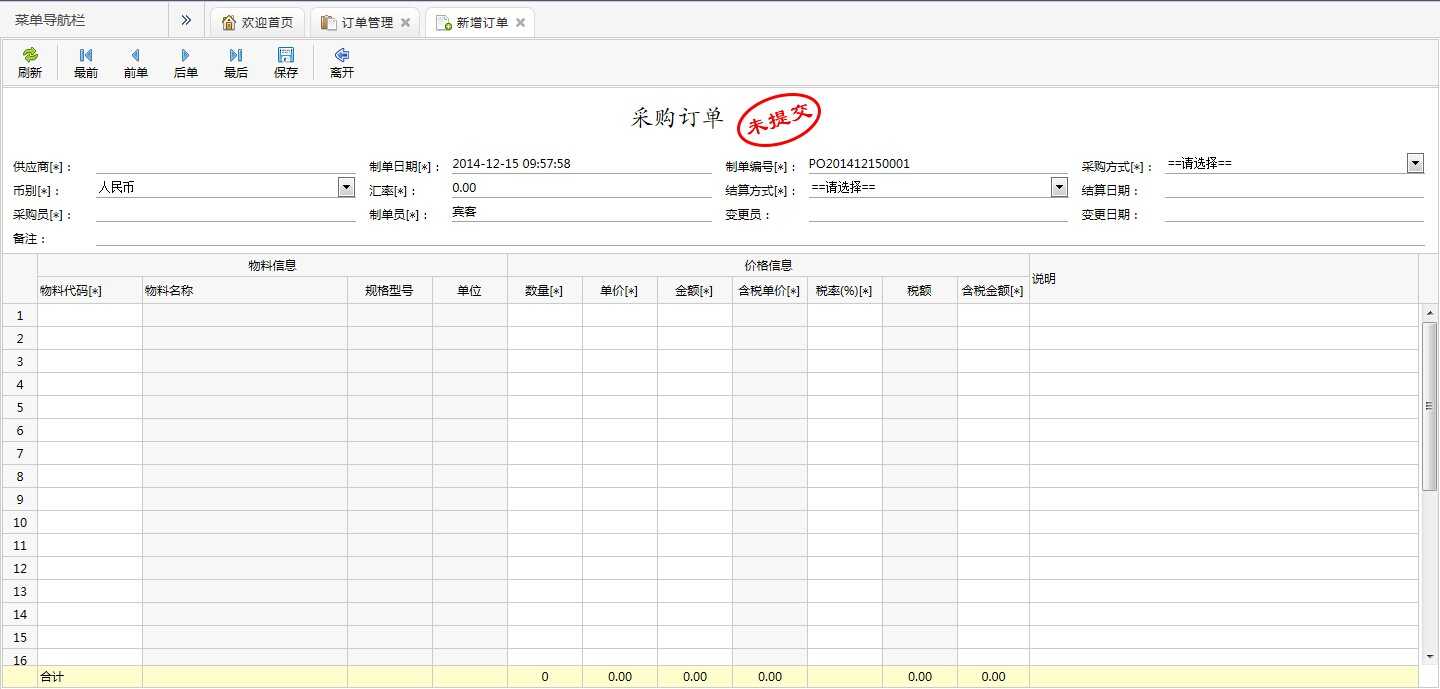Click the 价格信息 group header

(768, 265)
